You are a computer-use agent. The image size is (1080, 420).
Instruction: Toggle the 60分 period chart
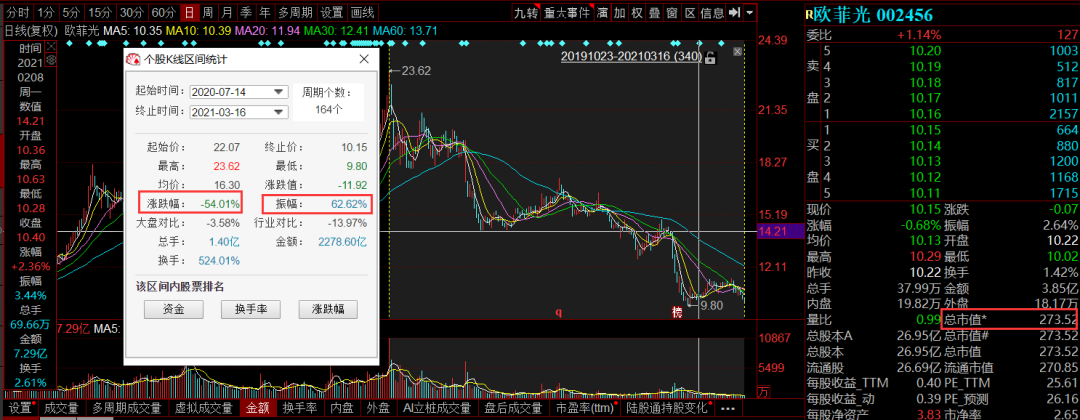163,12
